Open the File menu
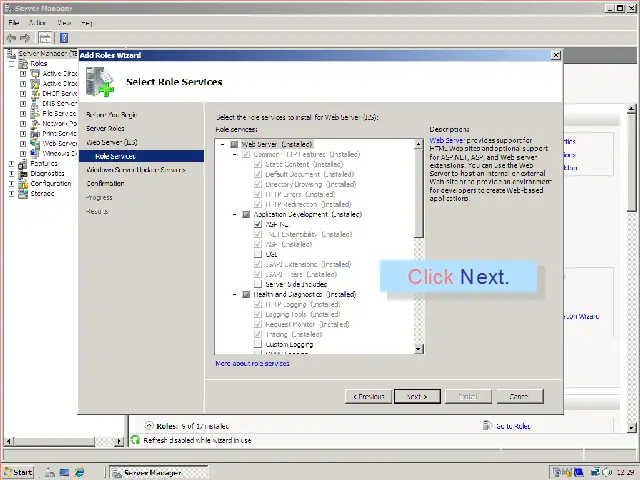The height and width of the screenshot is (480, 640). tap(13, 23)
